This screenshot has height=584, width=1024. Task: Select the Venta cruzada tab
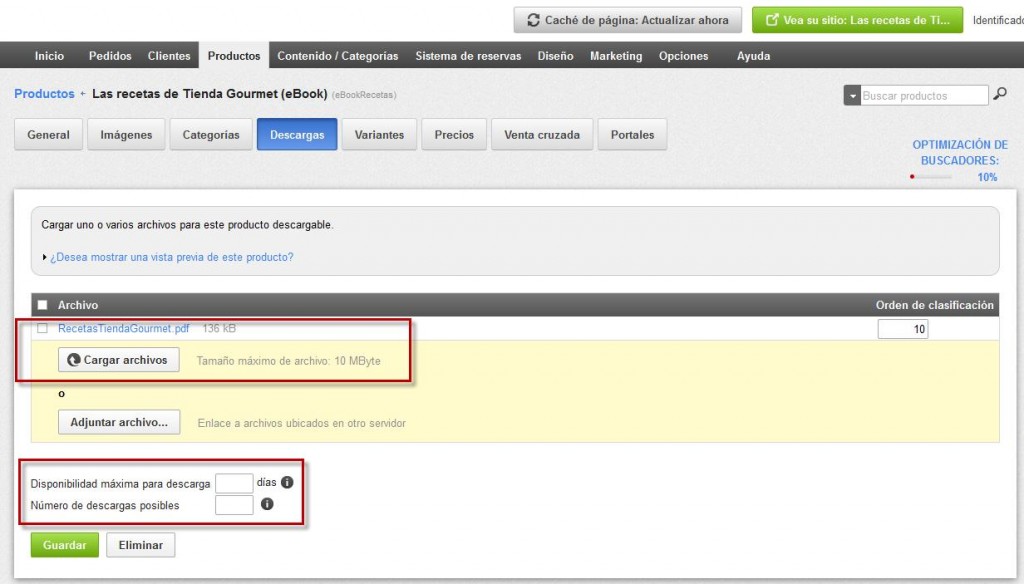pos(542,135)
